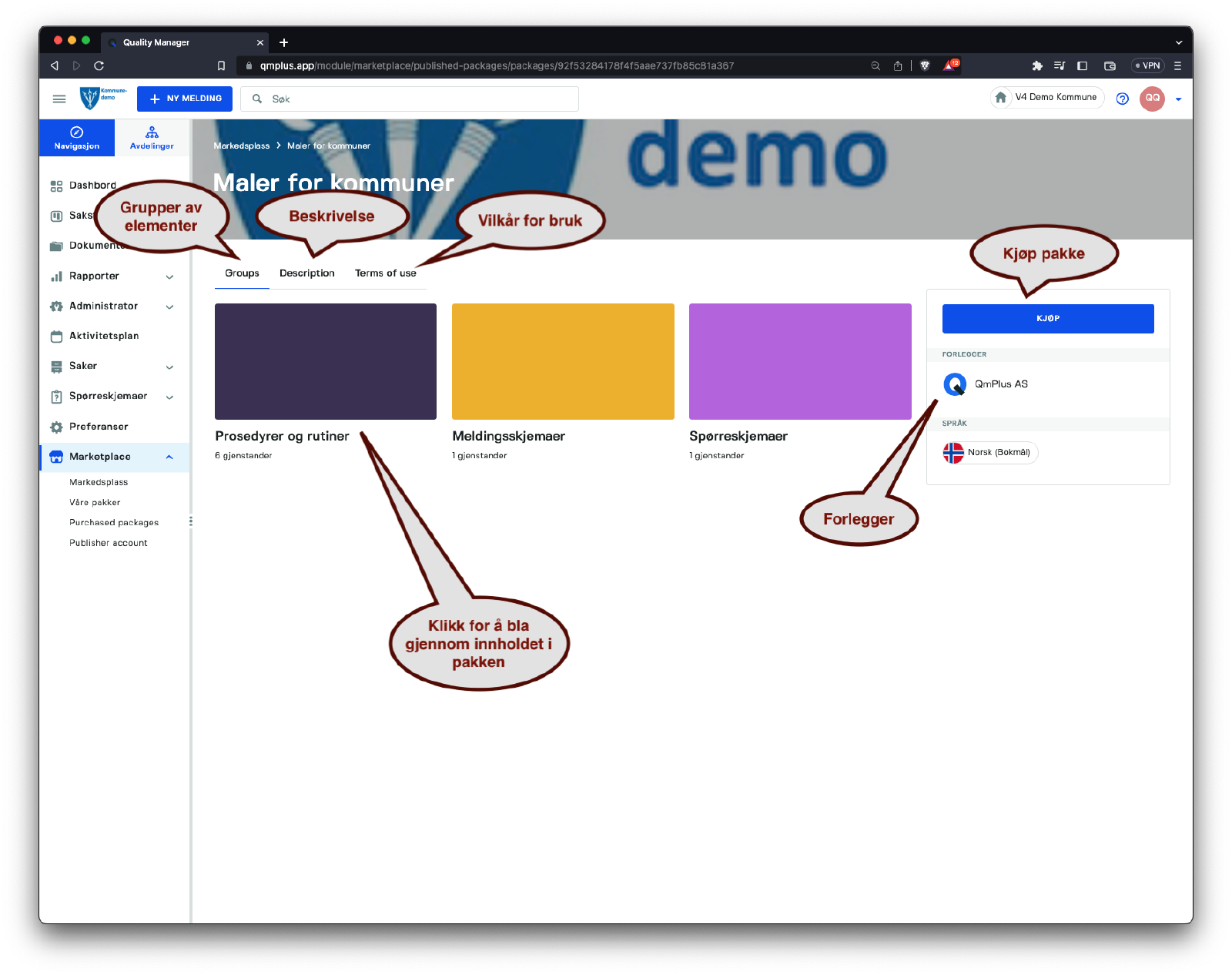Click the Brave Shields icon in address bar
This screenshot has height=975, width=1232.
(925, 65)
